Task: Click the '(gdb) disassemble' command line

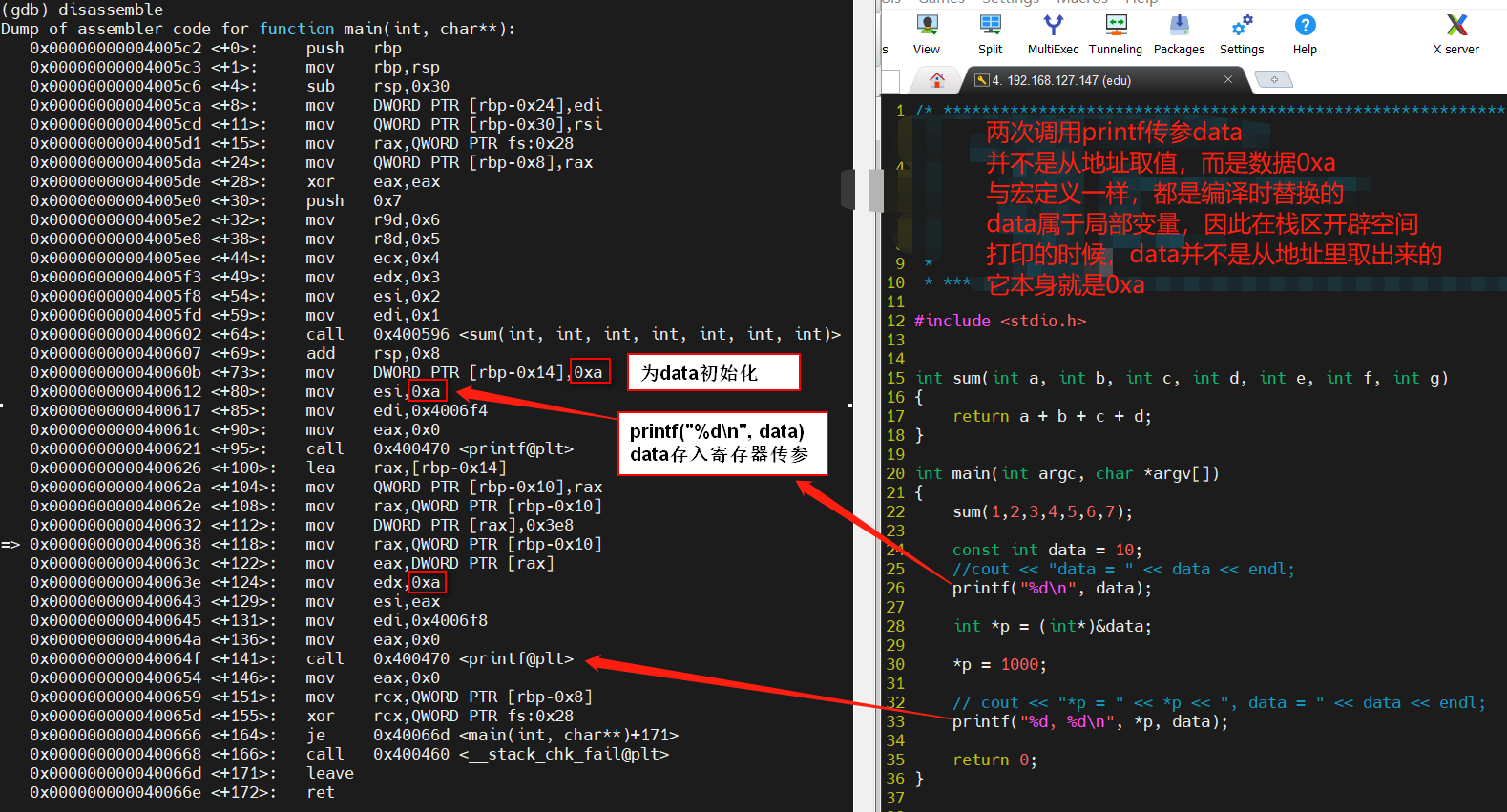Action: click(82, 10)
